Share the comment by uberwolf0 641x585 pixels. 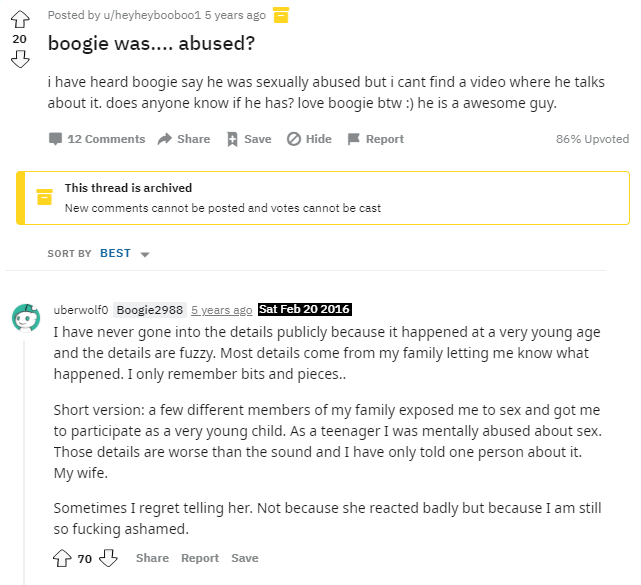coord(152,558)
